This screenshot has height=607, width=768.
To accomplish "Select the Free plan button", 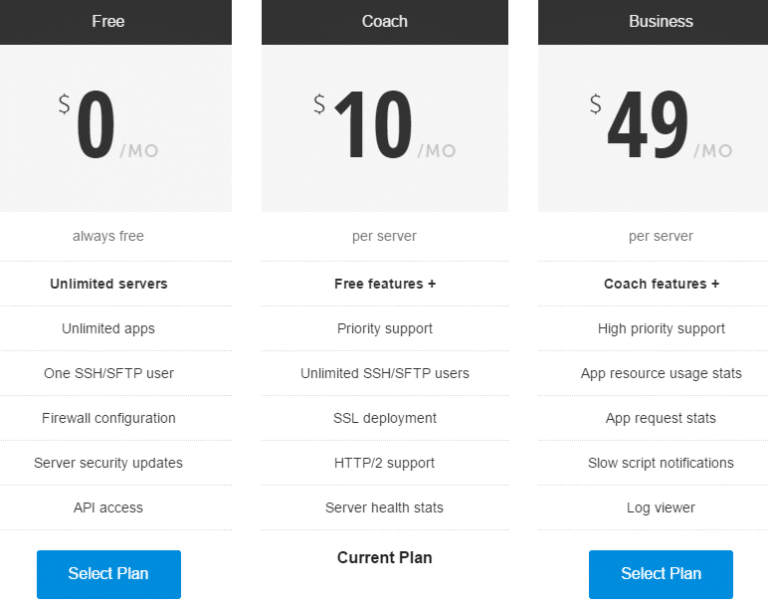I will click(x=109, y=574).
